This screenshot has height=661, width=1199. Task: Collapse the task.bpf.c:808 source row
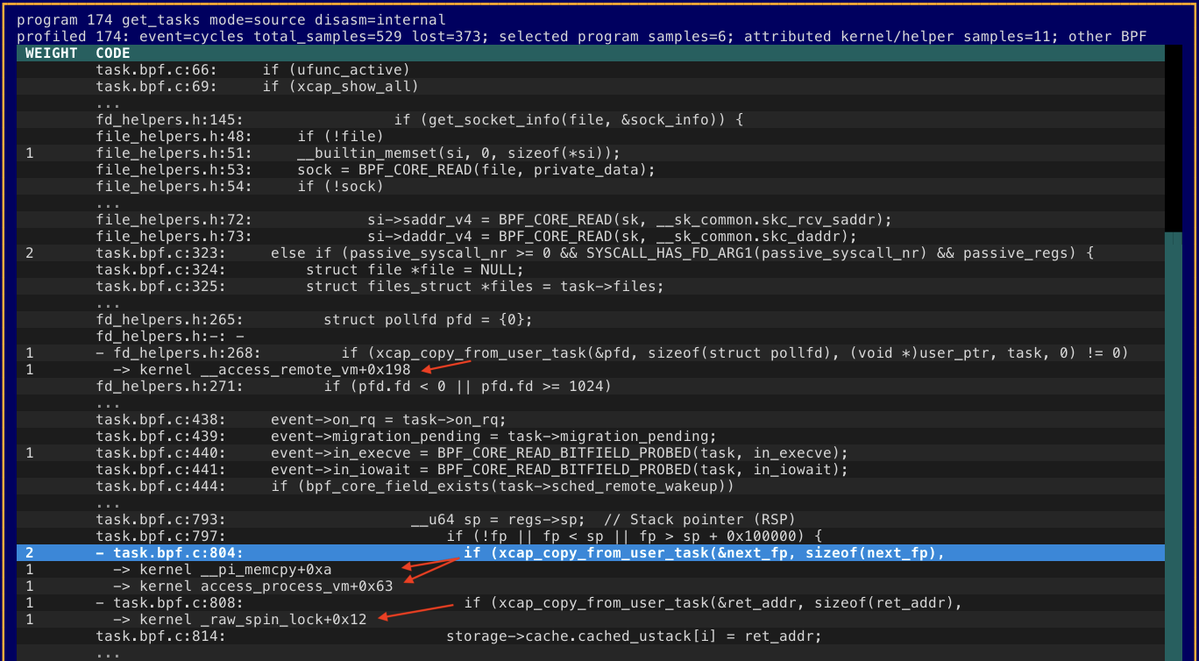(x=99, y=603)
